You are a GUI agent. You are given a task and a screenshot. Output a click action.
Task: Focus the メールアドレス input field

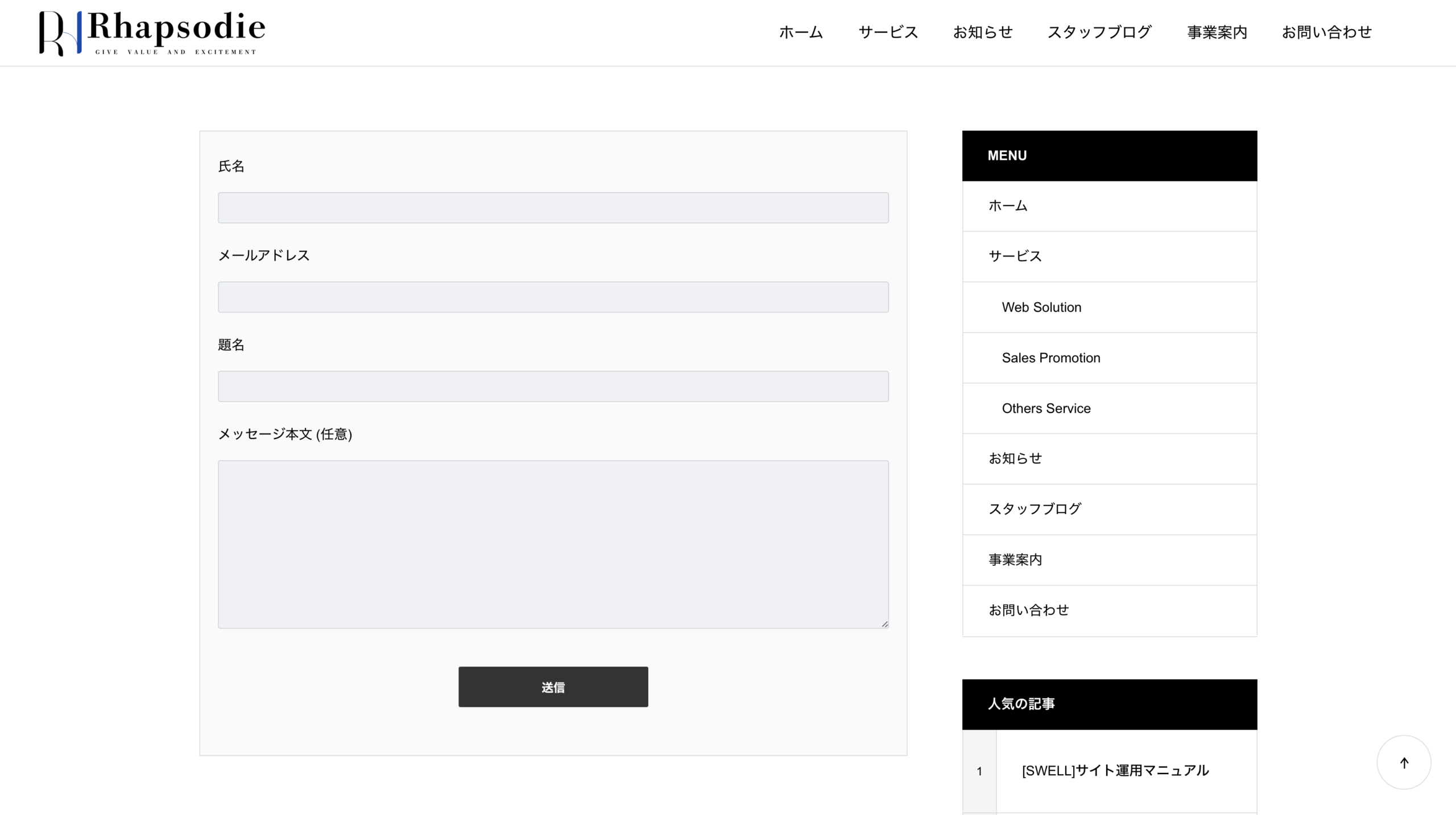point(553,297)
